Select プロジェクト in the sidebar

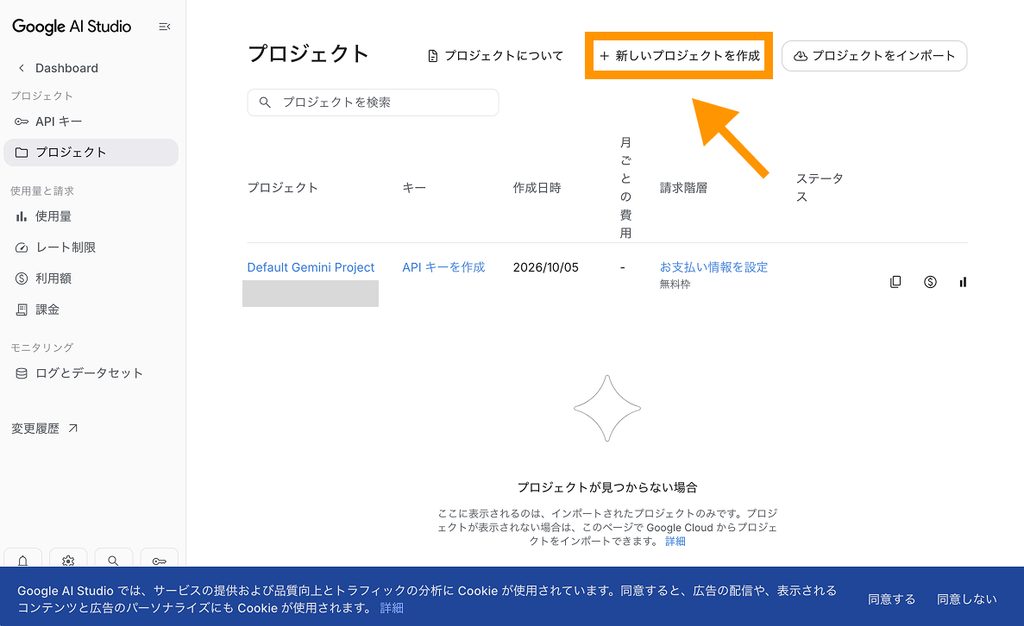91,152
